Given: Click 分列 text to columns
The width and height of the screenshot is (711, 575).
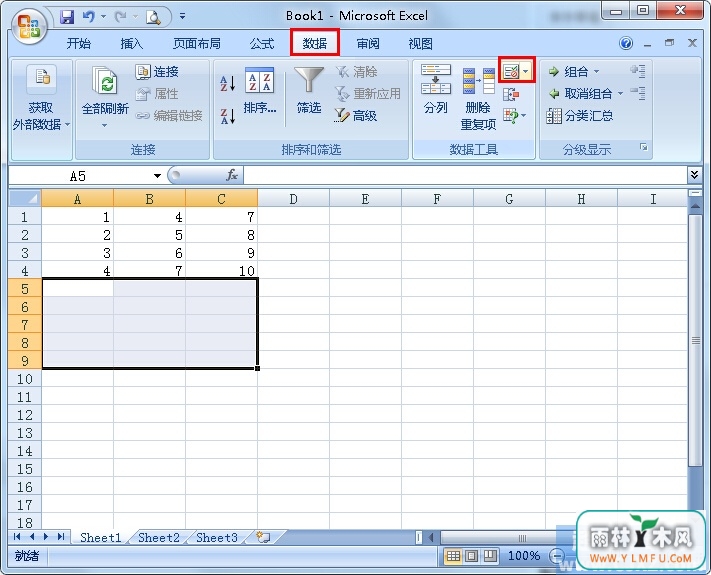Looking at the screenshot, I should tap(435, 89).
